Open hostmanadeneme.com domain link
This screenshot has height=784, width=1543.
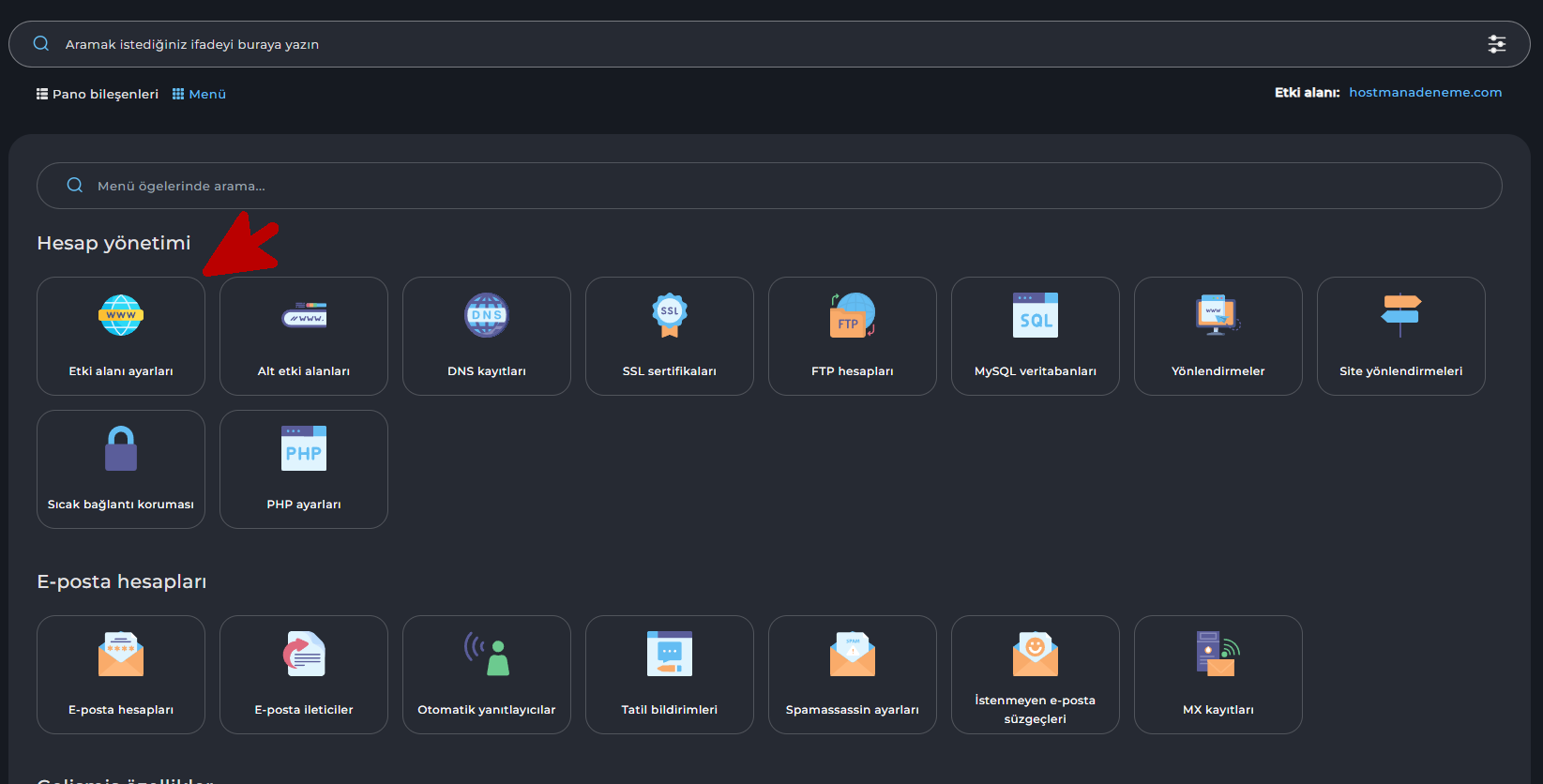point(1426,92)
